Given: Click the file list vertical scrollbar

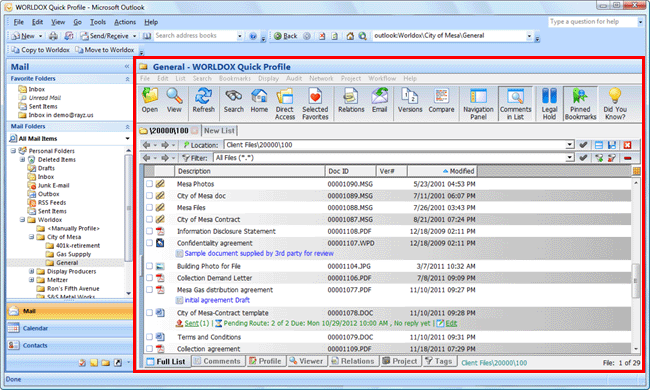Looking at the screenshot, I should coord(636,265).
